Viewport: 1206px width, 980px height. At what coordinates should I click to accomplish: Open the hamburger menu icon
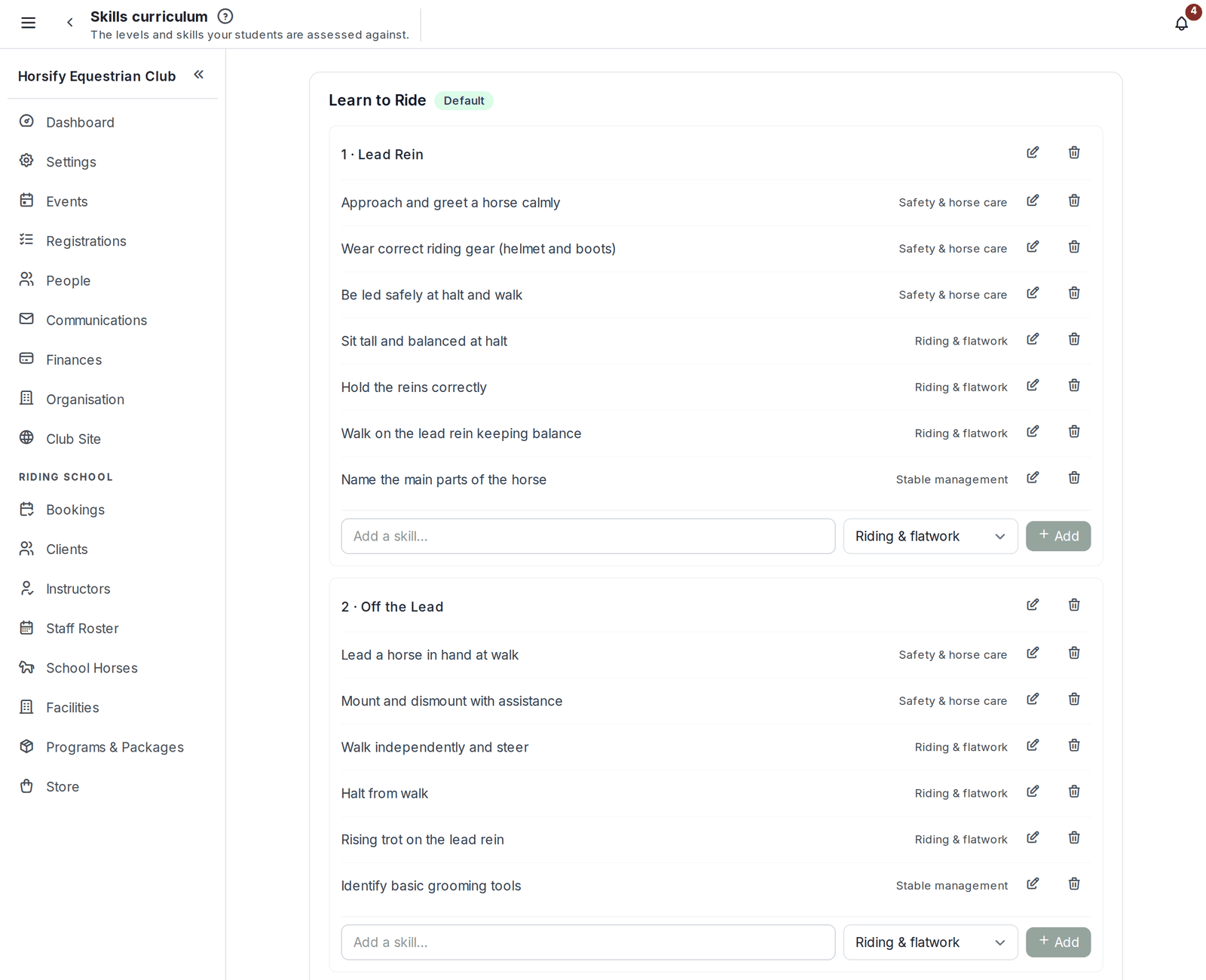[28, 23]
